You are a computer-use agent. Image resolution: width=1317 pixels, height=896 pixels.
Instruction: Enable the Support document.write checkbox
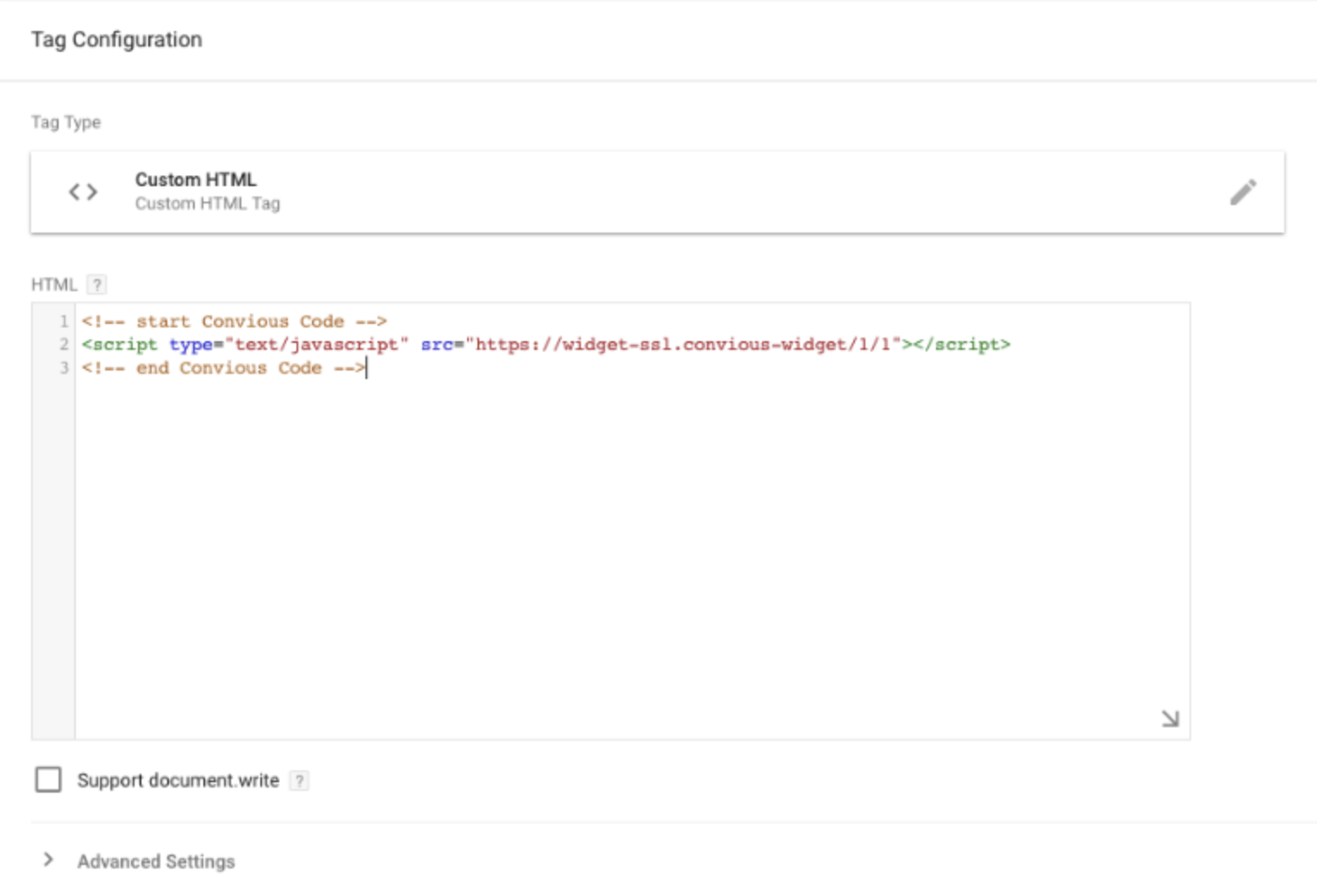tap(48, 780)
